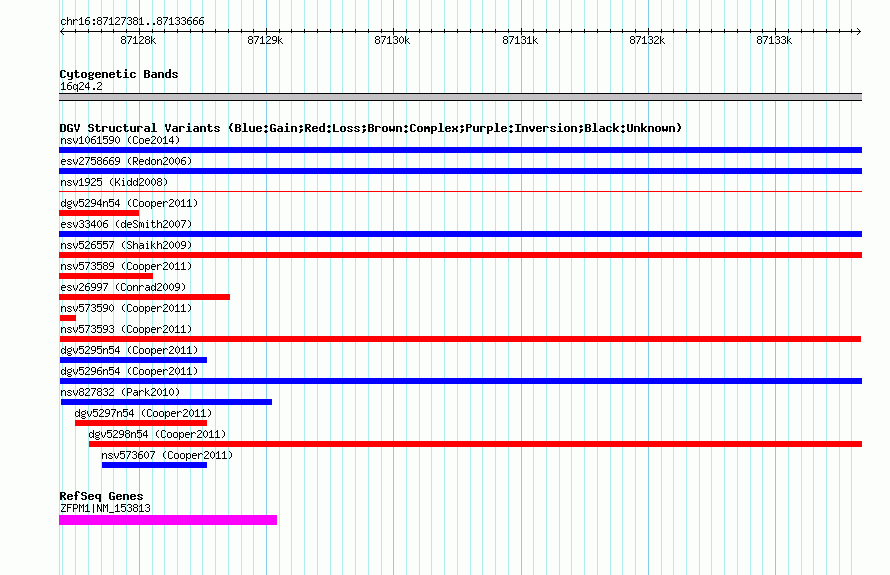Screen dimensions: 890x575
Task: Select the nsv573593 (Cooper2011) red bar
Action: coord(460,339)
